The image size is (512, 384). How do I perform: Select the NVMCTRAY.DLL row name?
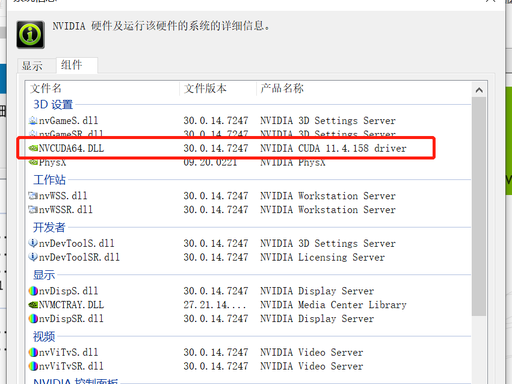point(71,305)
